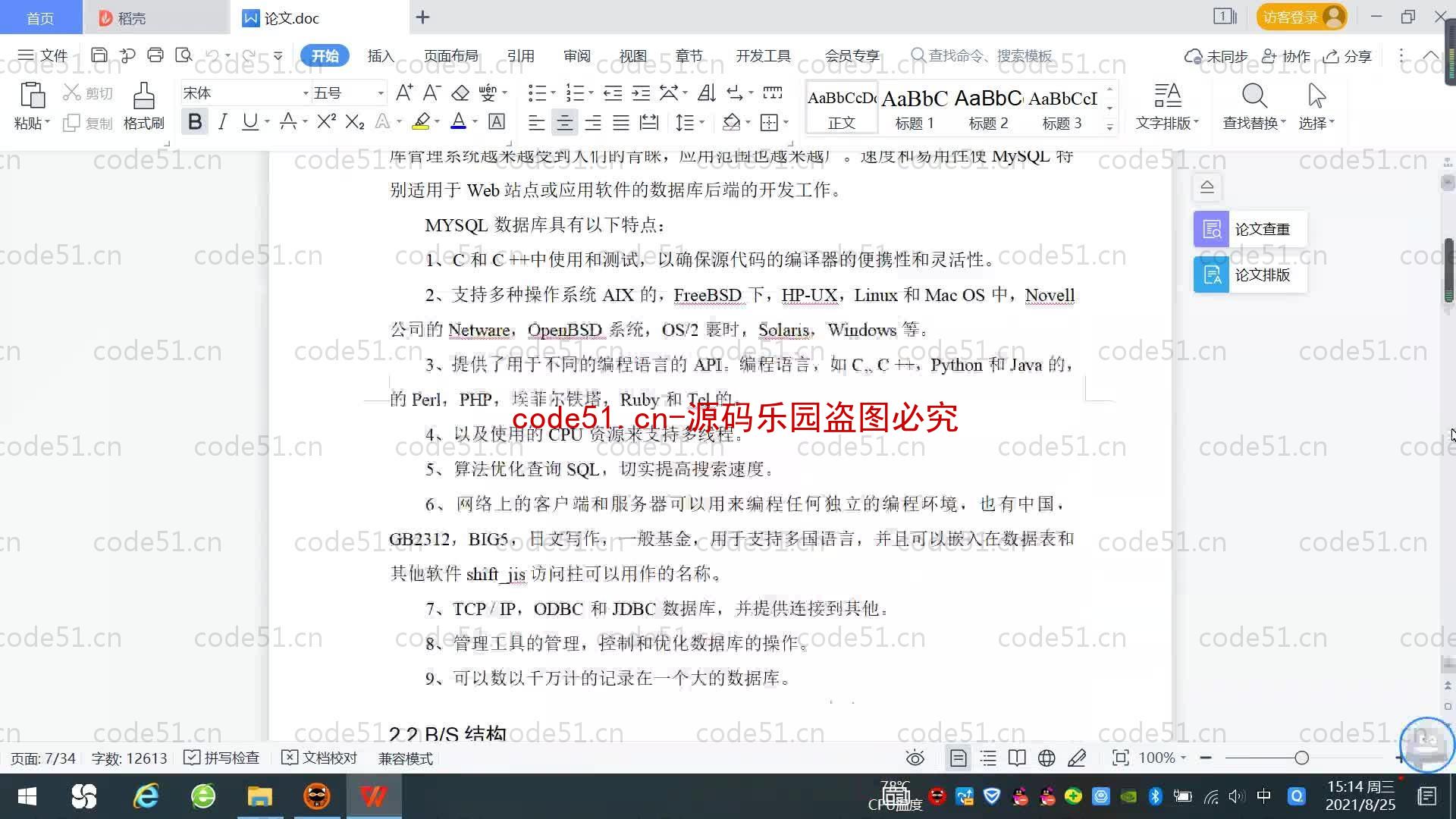Click the 访客登录 login button
The height and width of the screenshot is (819, 1456).
tap(1301, 17)
